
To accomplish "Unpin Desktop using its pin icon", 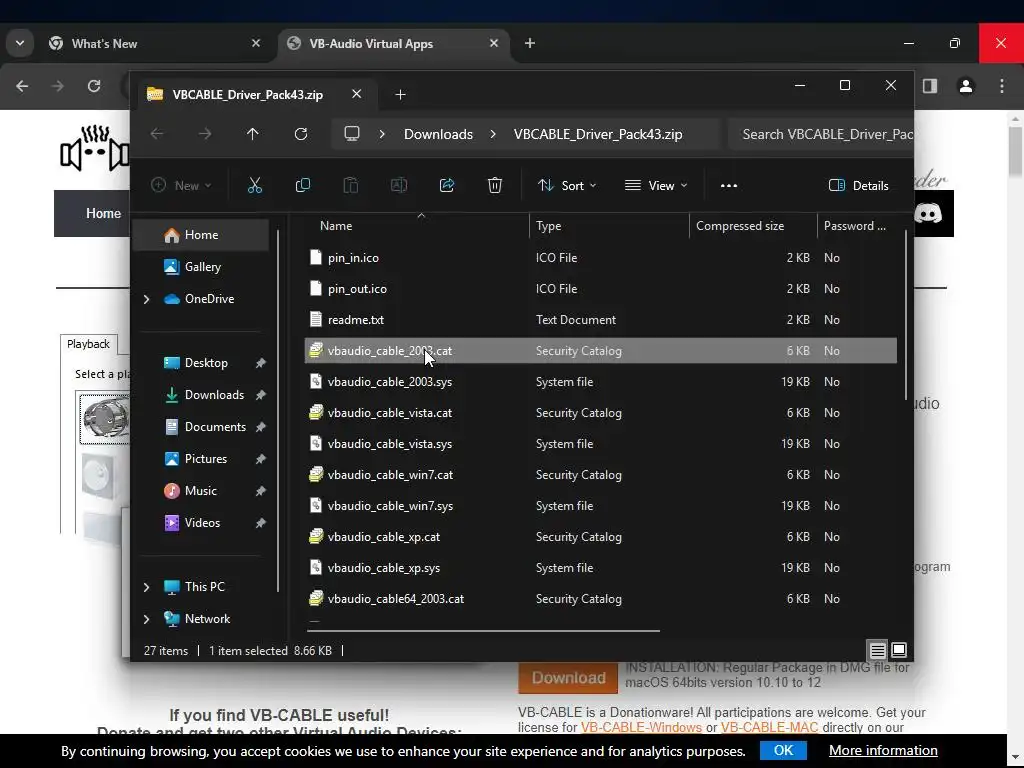I will 261,363.
